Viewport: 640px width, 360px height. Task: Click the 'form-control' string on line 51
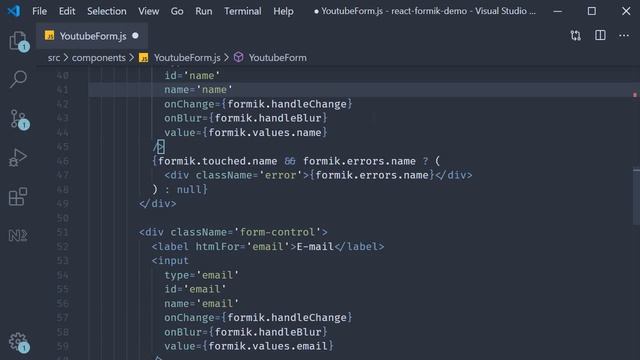pos(278,232)
